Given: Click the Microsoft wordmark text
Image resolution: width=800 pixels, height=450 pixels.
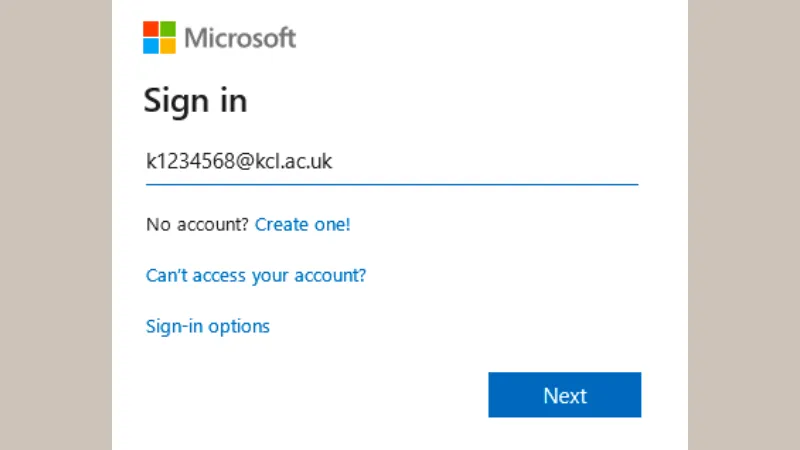Looking at the screenshot, I should click(x=240, y=38).
